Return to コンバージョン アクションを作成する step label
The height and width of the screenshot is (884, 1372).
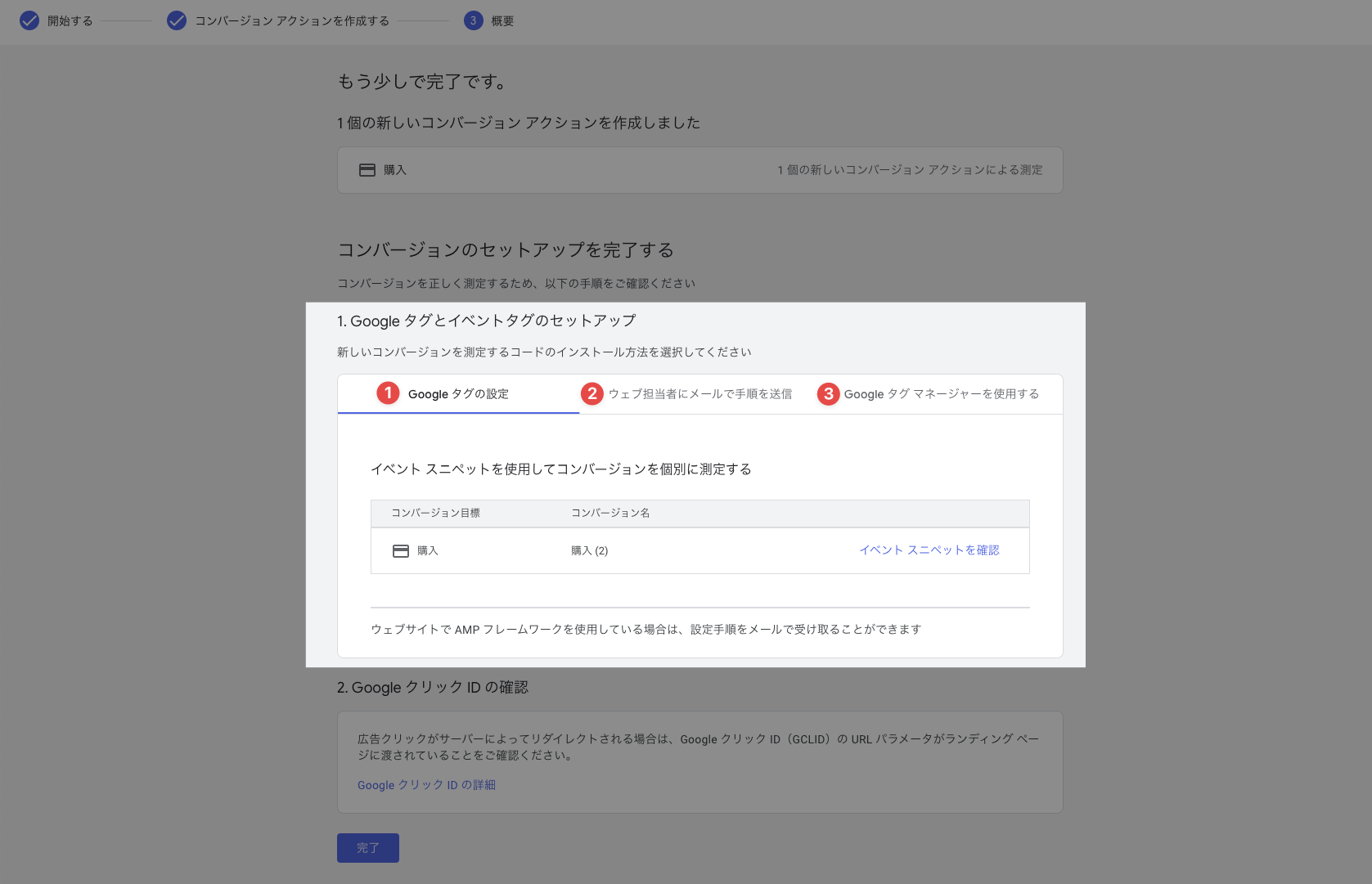(292, 21)
